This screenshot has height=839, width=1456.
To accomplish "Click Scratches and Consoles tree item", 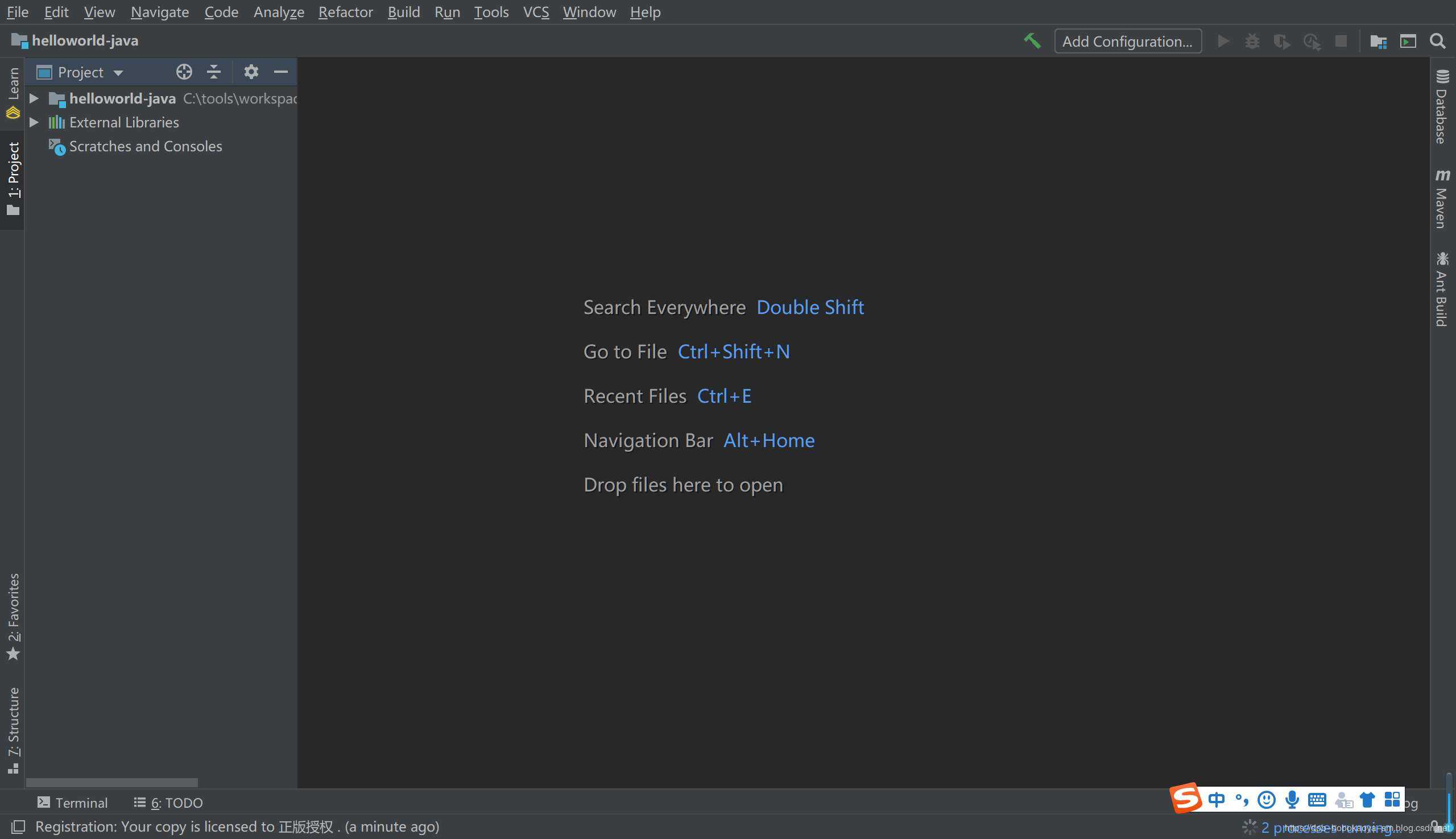I will [x=146, y=146].
